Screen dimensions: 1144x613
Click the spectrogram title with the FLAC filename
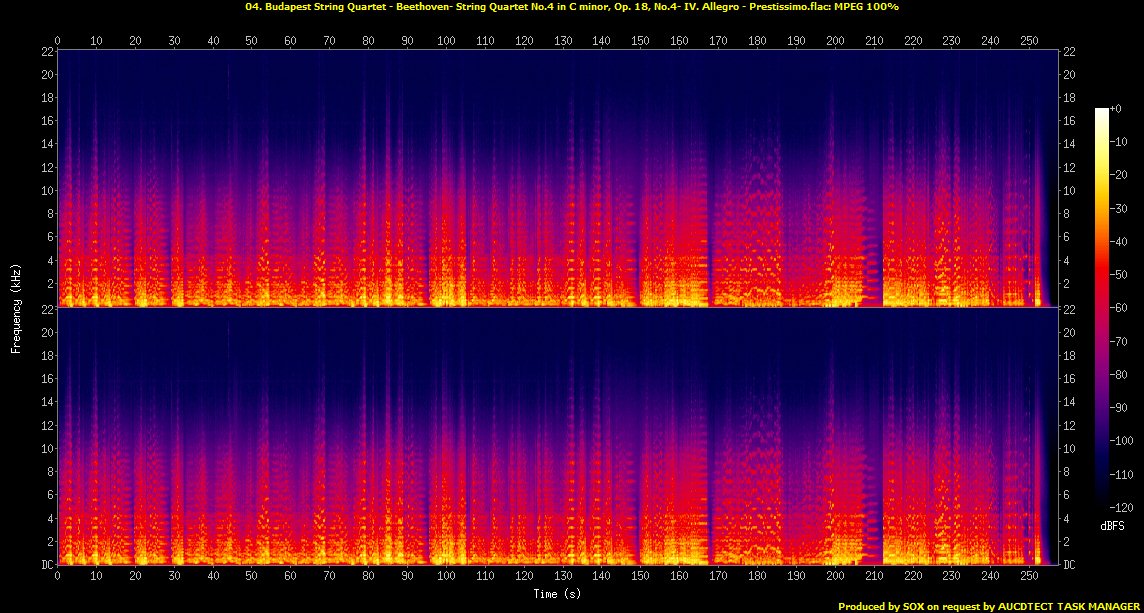571,7
